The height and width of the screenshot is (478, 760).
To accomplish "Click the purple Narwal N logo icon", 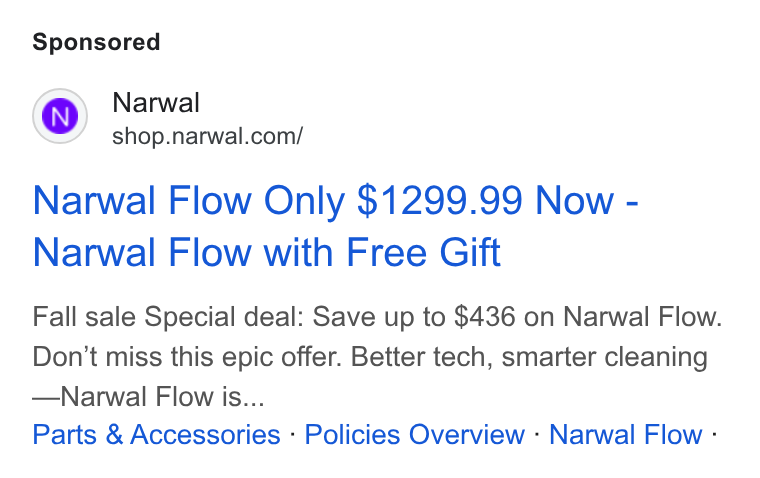I will [60, 116].
